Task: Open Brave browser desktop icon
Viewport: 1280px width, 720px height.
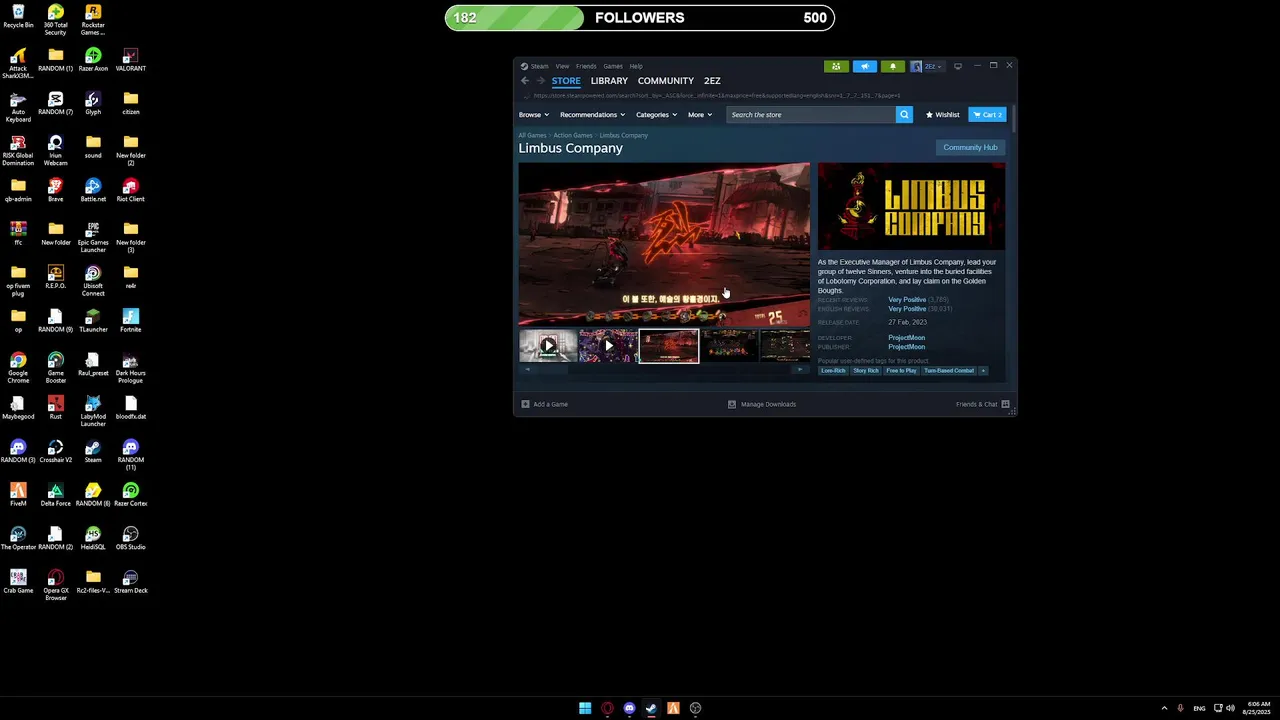Action: click(x=55, y=190)
